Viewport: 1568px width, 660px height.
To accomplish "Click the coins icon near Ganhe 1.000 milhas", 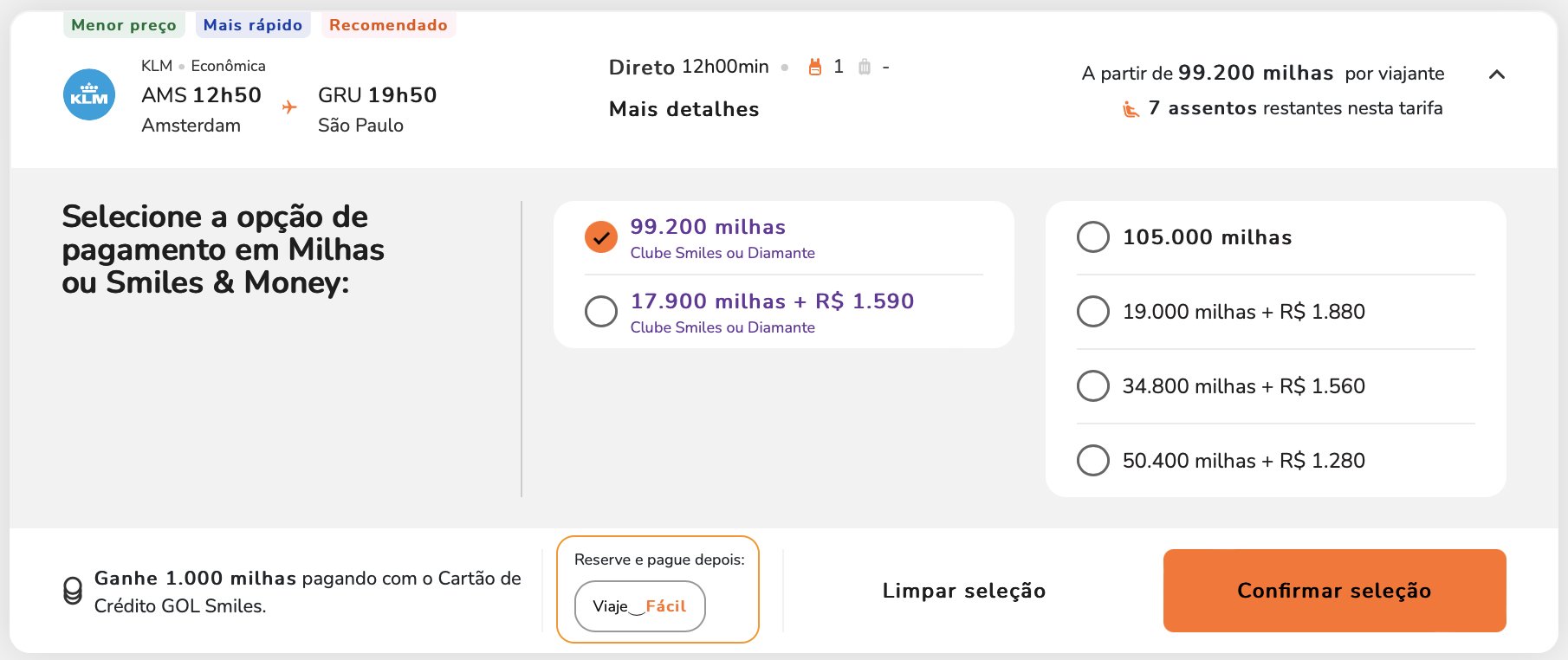I will click(x=73, y=592).
